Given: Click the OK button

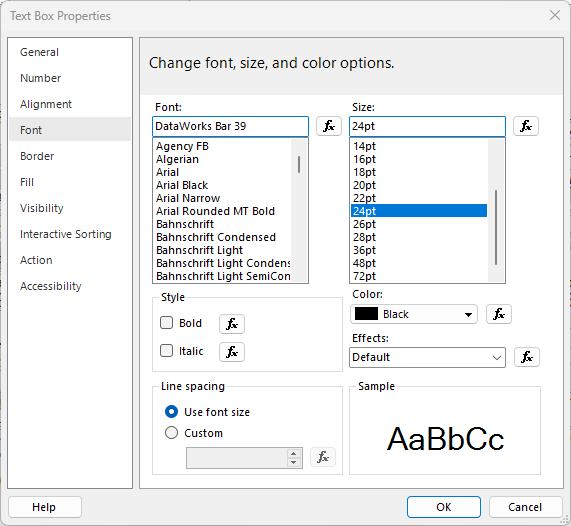Looking at the screenshot, I should point(444,507).
